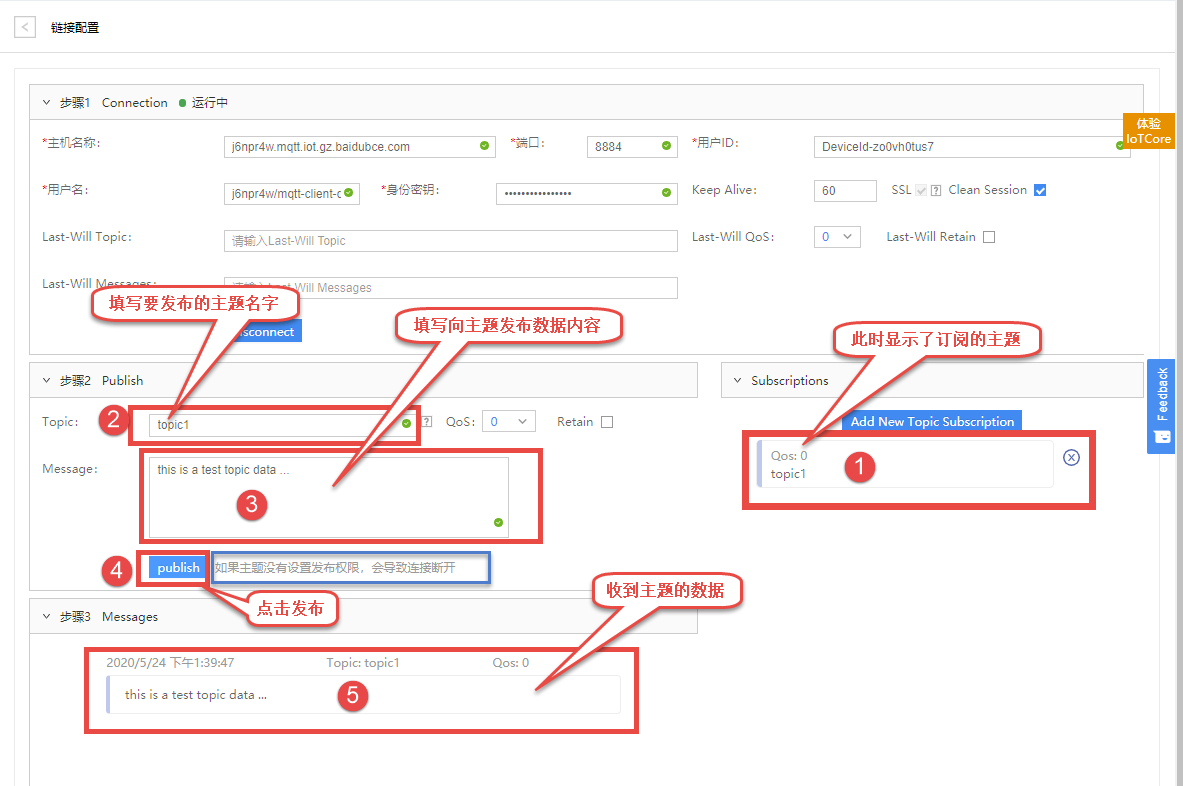Edit the Message text area
This screenshot has height=786, width=1183.
[x=329, y=497]
